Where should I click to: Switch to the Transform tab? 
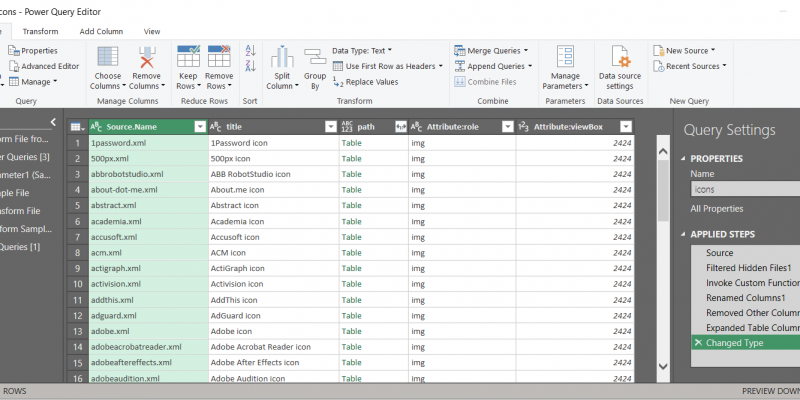(40, 31)
